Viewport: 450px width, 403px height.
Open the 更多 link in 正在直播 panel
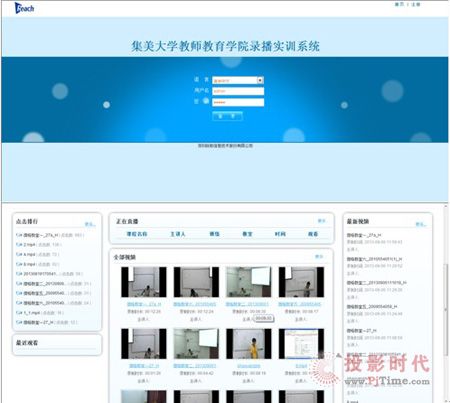322,221
